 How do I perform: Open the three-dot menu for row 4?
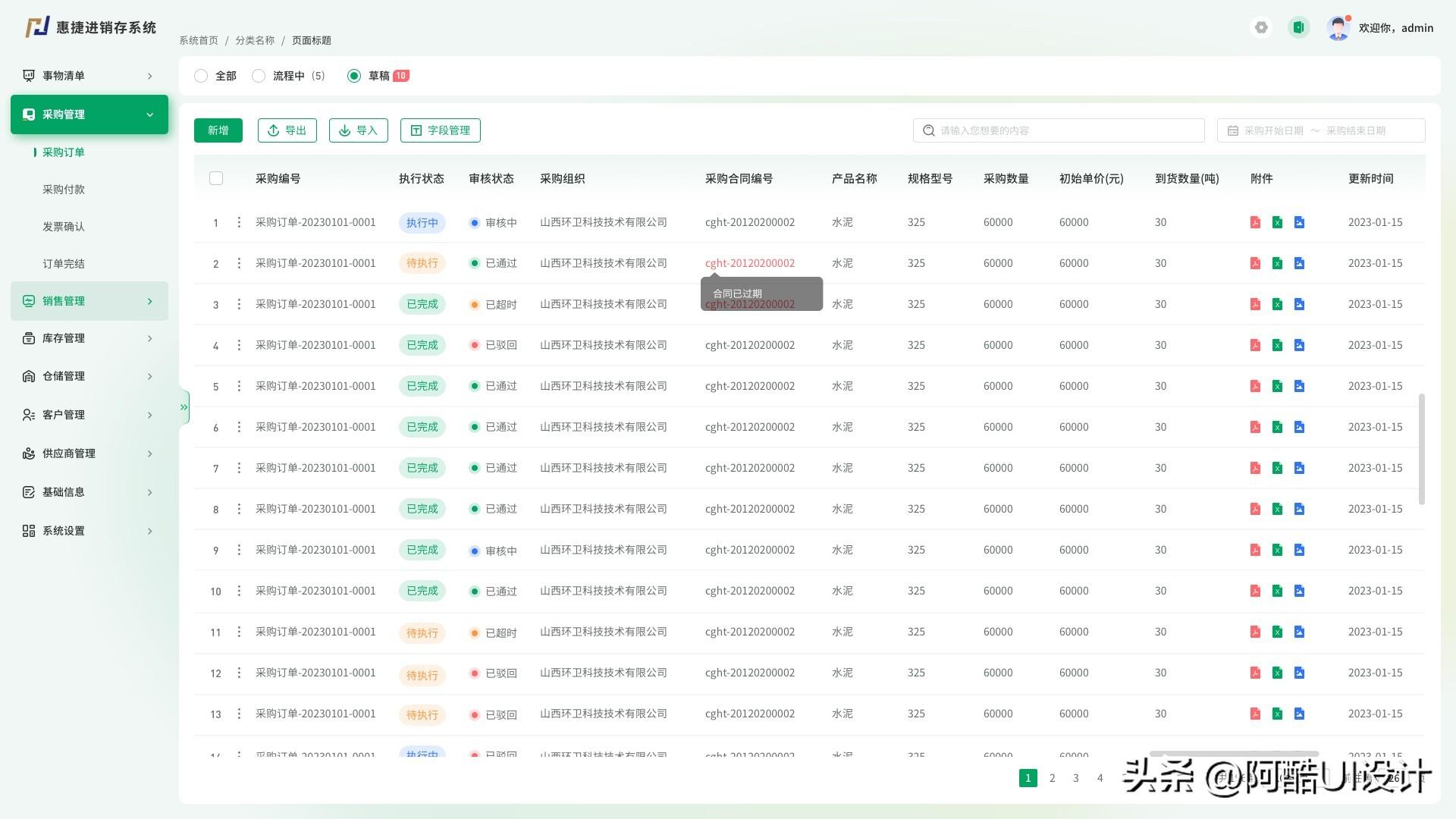[x=239, y=345]
